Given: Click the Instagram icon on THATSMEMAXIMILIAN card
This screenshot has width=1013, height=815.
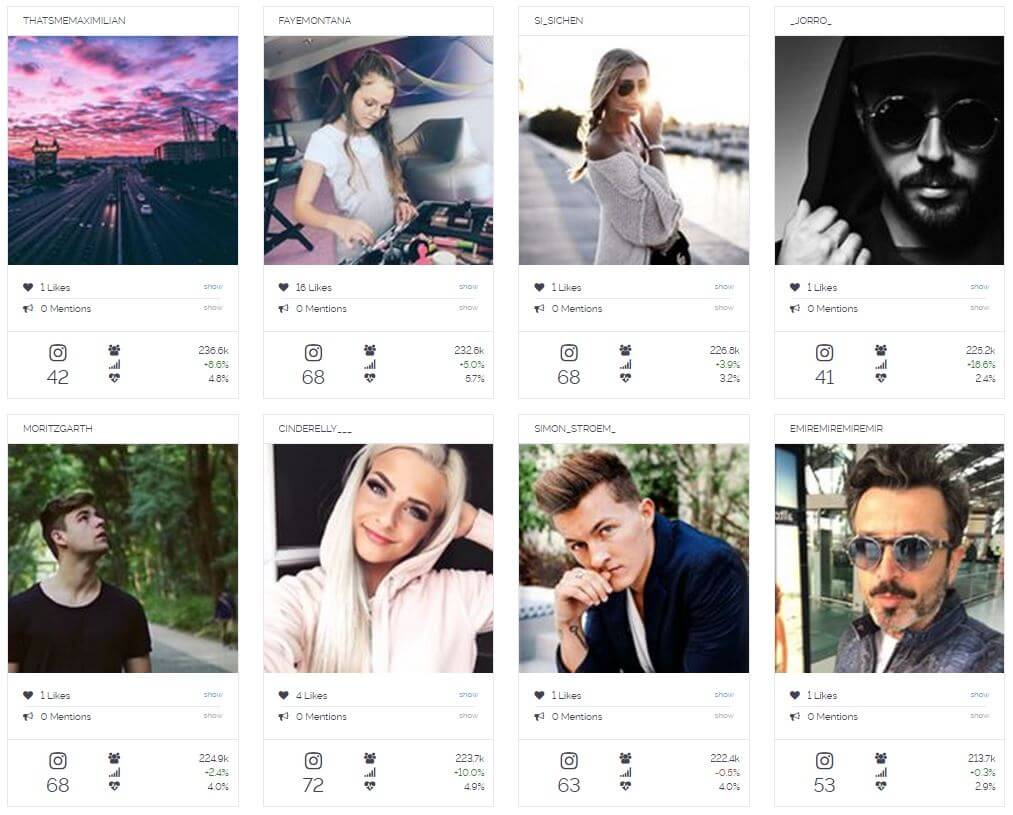Looking at the screenshot, I should [57, 353].
